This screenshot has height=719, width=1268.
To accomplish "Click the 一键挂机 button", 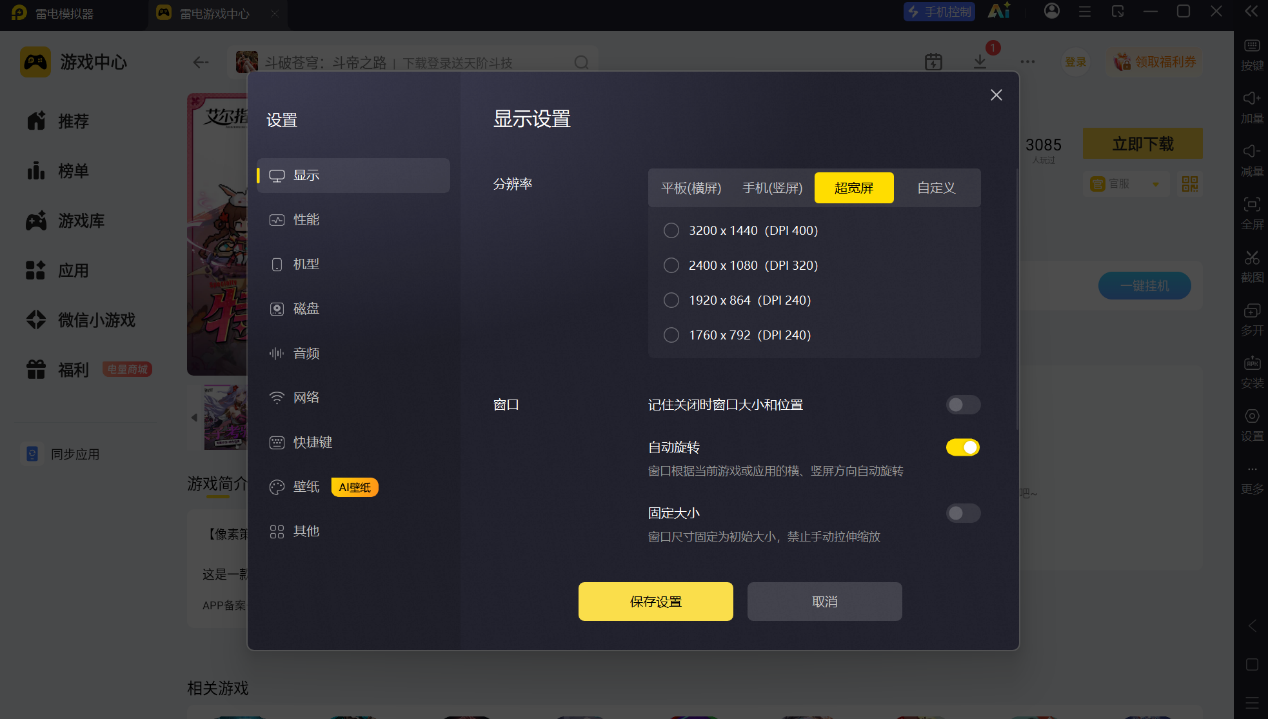I will pyautogui.click(x=1145, y=286).
